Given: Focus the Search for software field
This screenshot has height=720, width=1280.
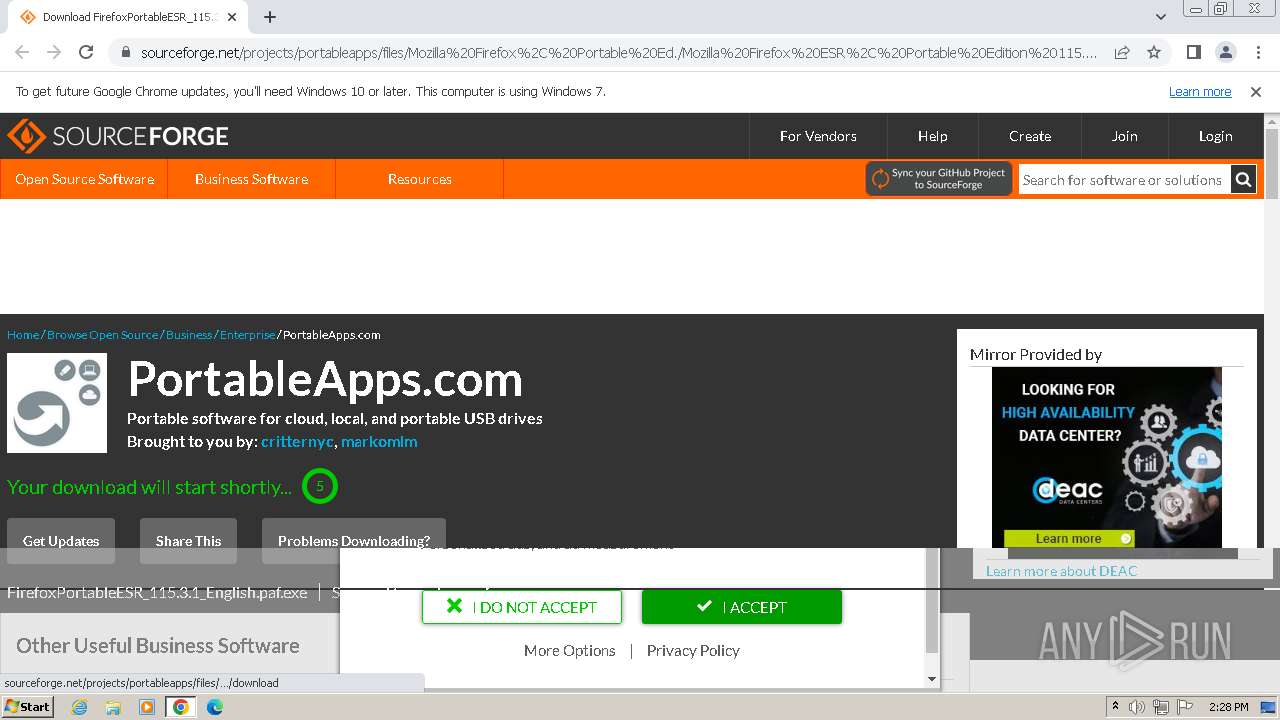Looking at the screenshot, I should click(x=1124, y=180).
